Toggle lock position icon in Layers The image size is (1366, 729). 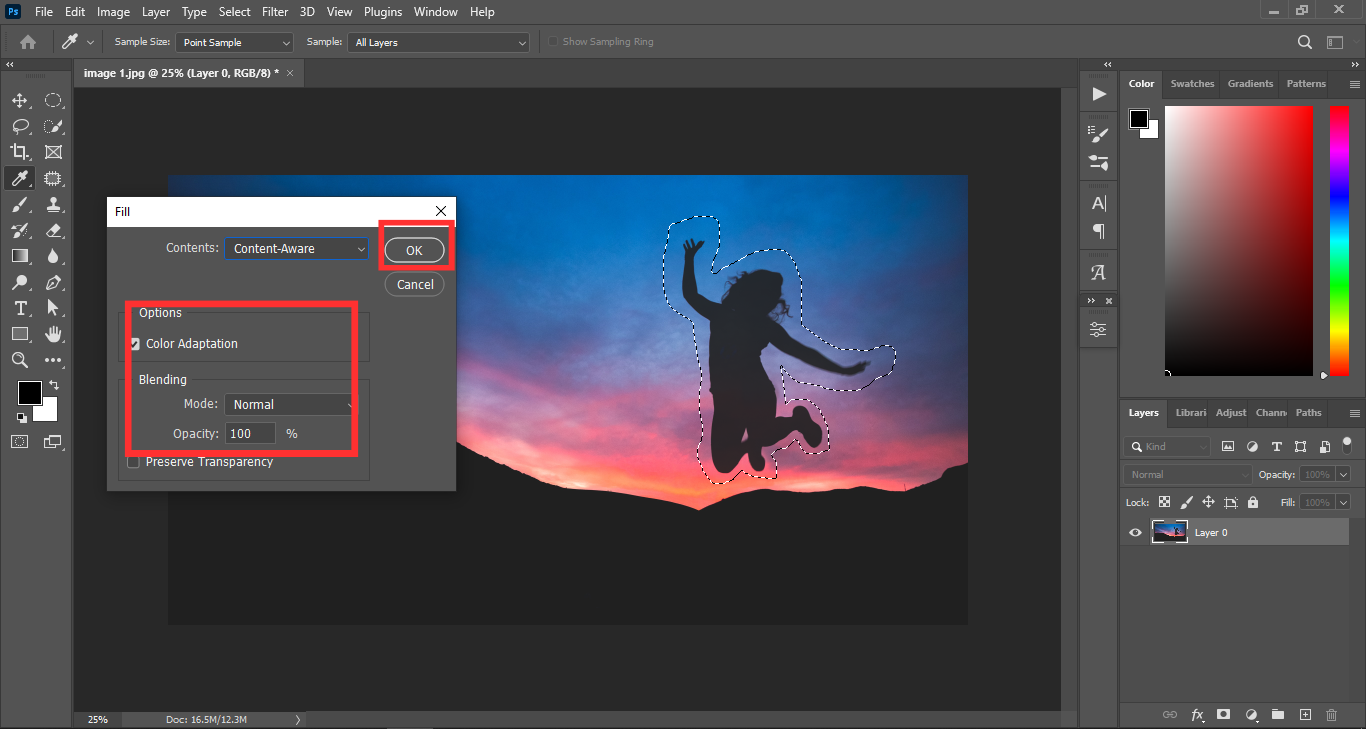point(1208,502)
